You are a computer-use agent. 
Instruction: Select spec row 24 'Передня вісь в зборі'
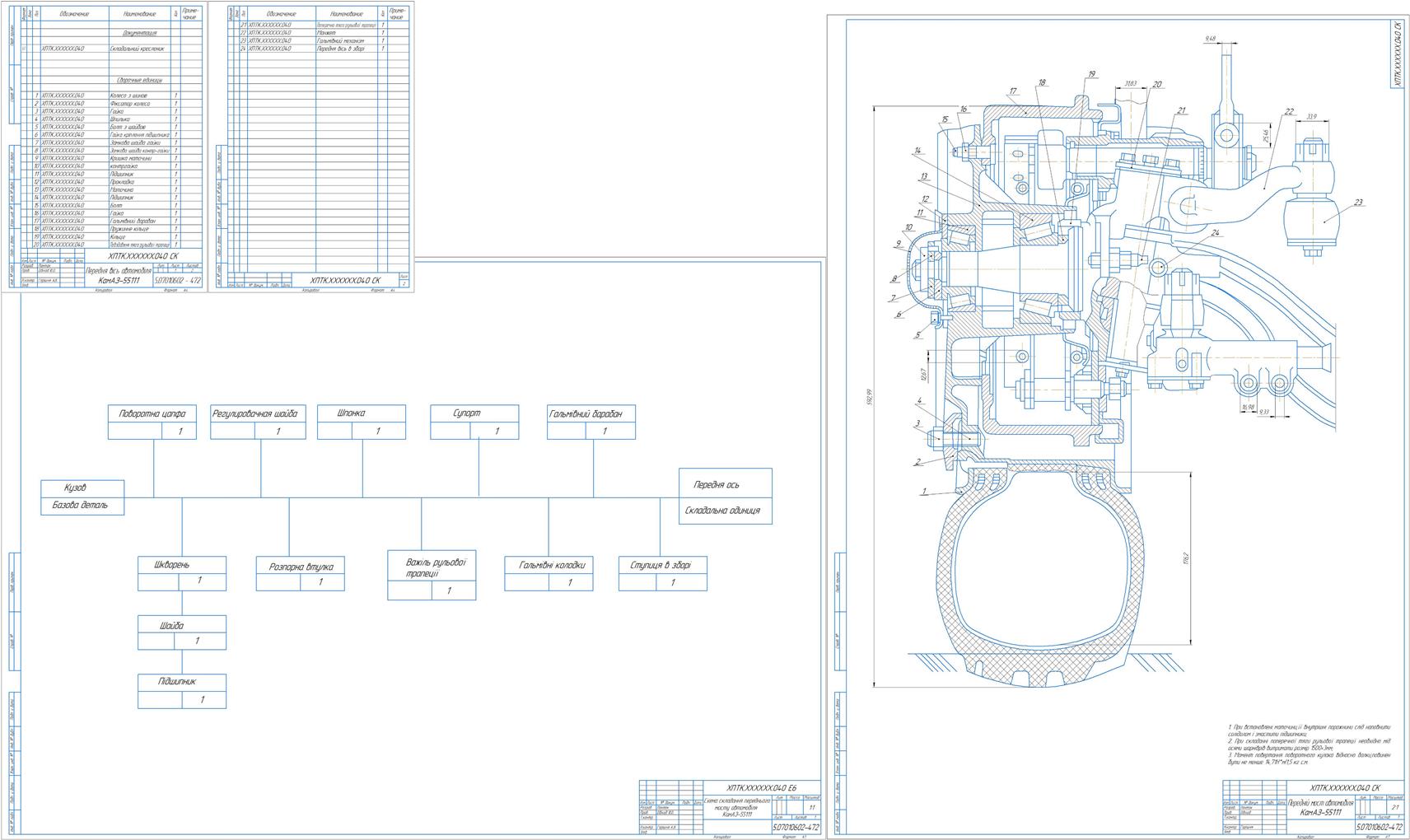[x=319, y=49]
